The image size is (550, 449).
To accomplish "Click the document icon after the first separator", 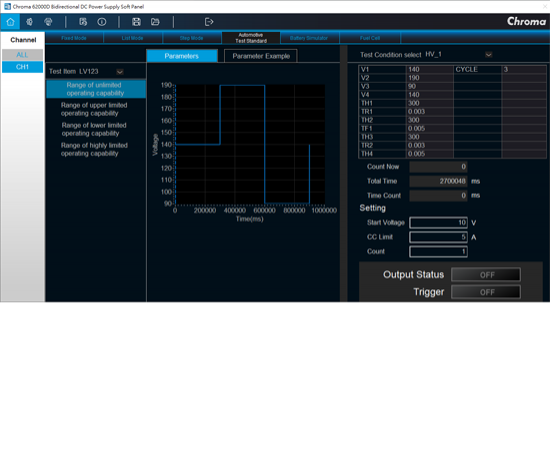I will (83, 22).
